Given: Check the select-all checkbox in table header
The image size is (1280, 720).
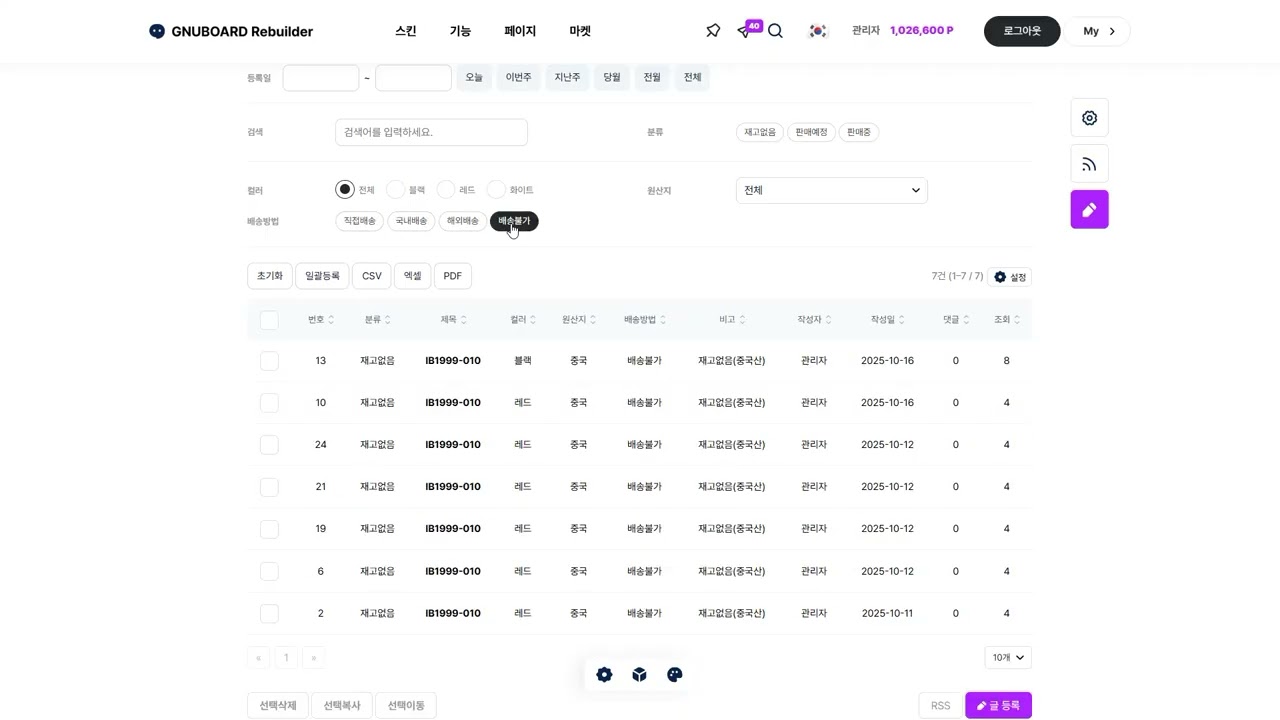Looking at the screenshot, I should click(x=269, y=320).
